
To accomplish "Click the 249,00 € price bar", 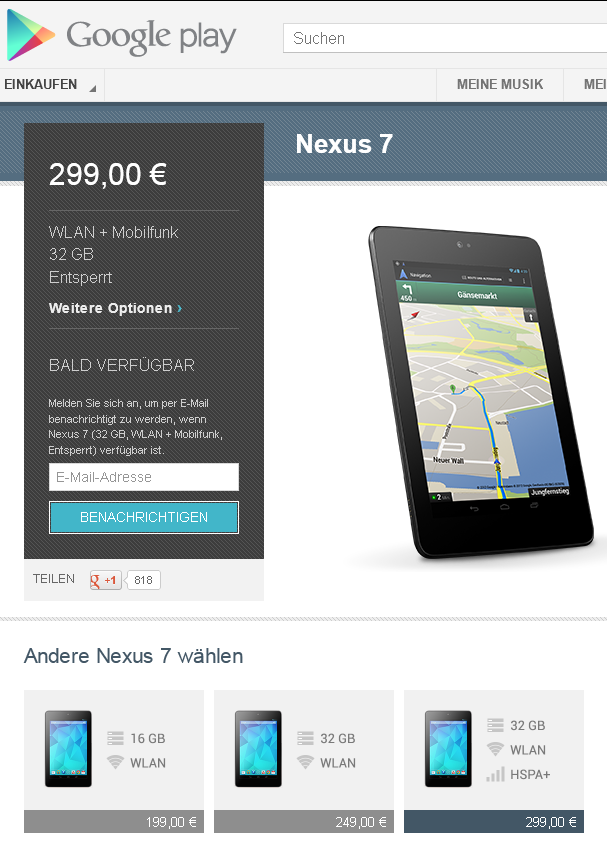I will coord(304,821).
